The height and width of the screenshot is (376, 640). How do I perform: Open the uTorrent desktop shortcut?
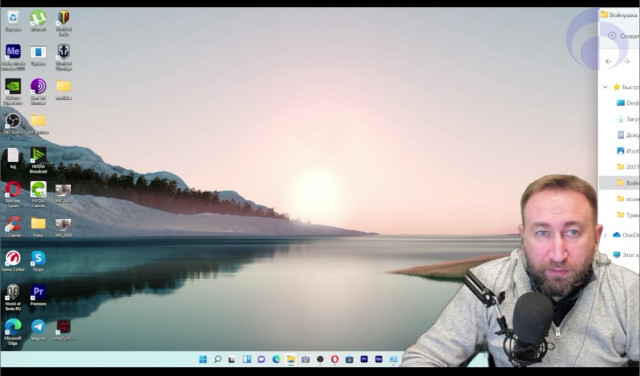tap(38, 21)
